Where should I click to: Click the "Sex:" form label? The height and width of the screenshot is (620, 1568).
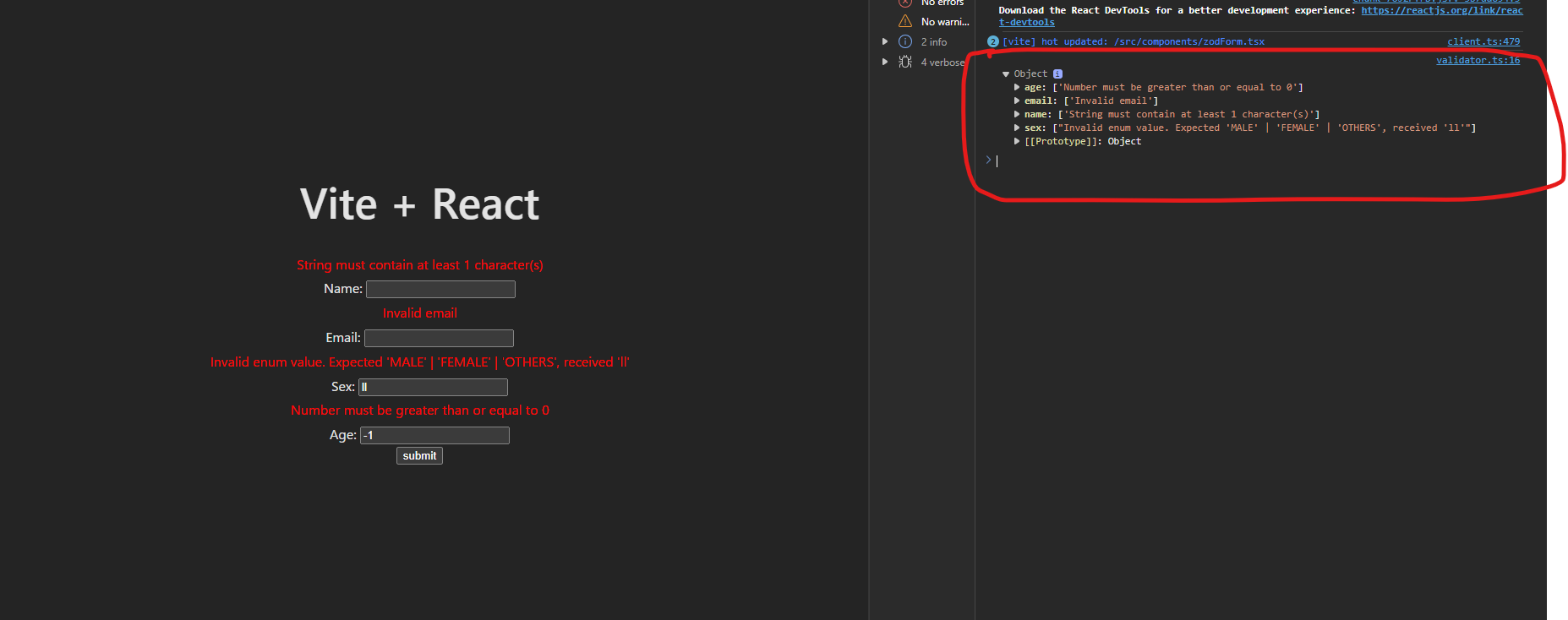(x=343, y=387)
